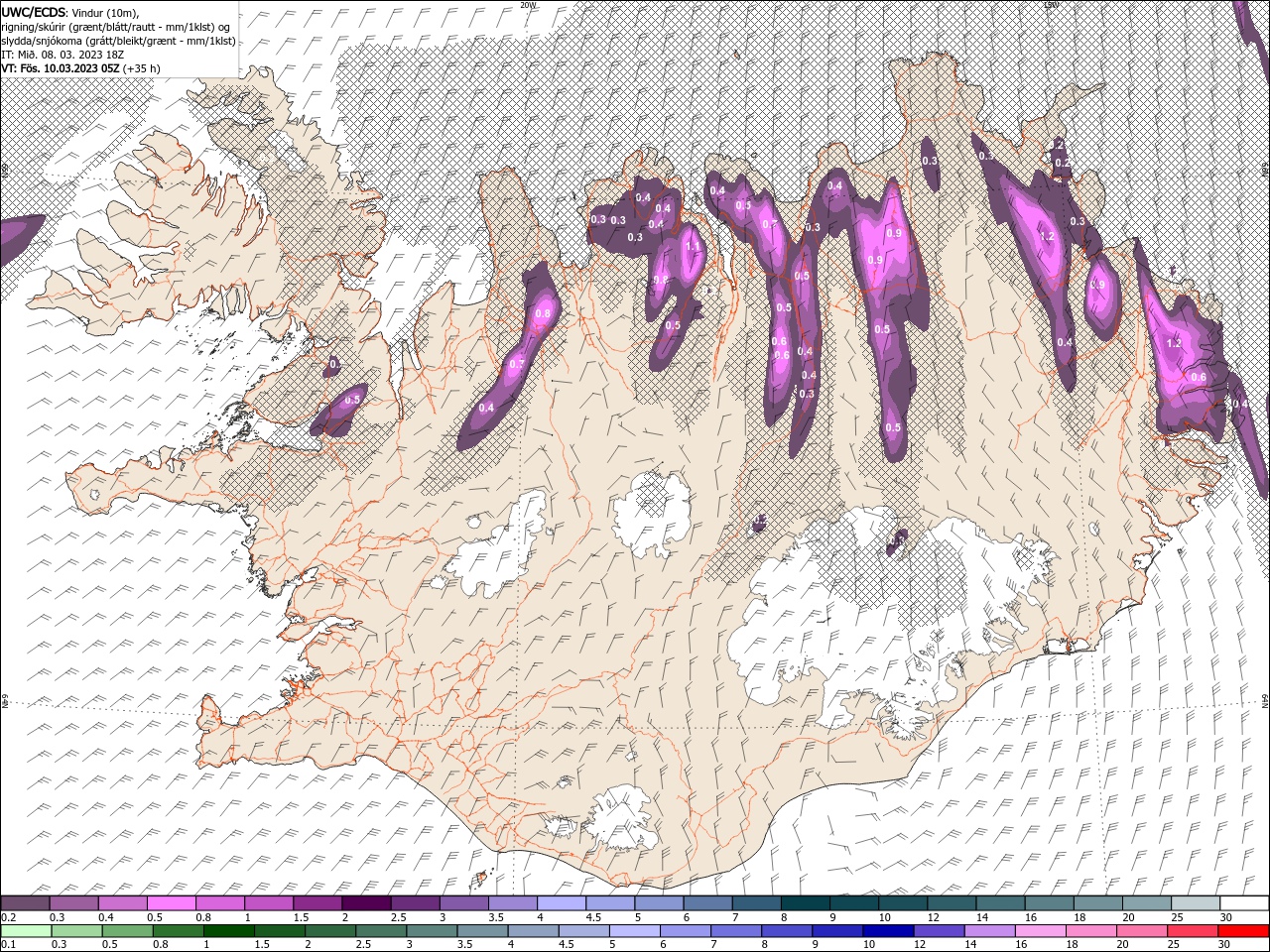Select the valid time 'VT: Fös. 10.03.2023 05Z'
Screen dimensions: 1270x952
tap(61, 68)
